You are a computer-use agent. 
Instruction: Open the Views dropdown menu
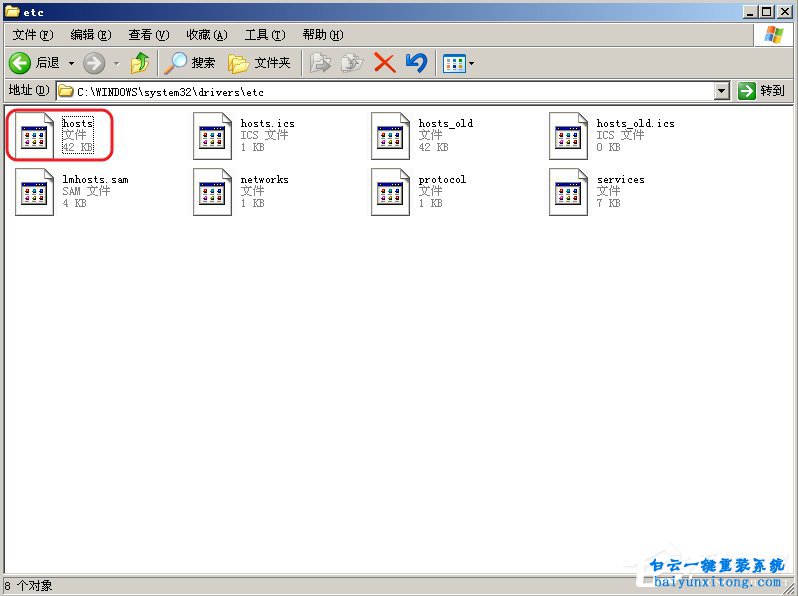click(471, 64)
